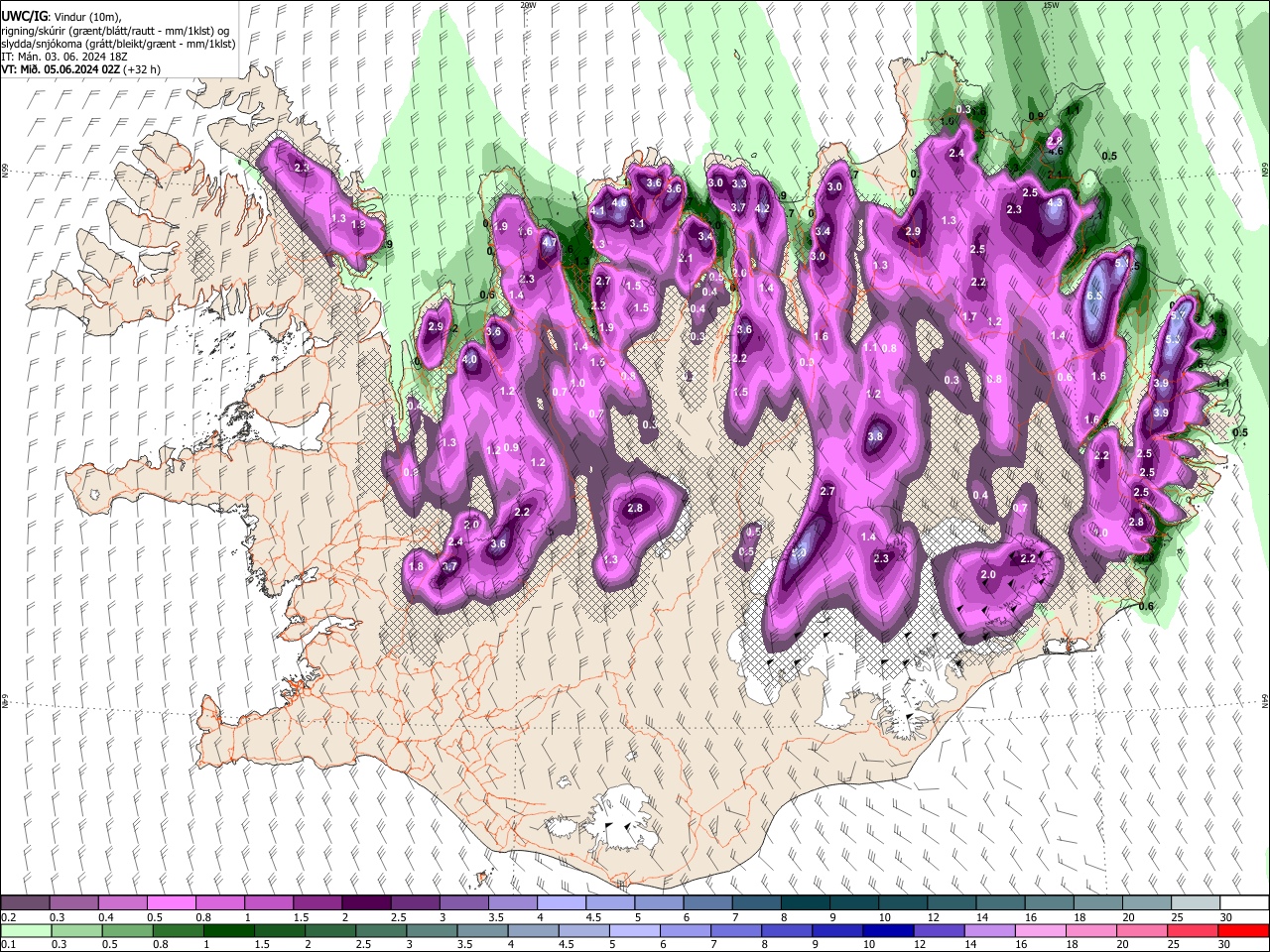Click the 3.8 snowfall value on the map
The image size is (1270, 952).
tap(875, 437)
